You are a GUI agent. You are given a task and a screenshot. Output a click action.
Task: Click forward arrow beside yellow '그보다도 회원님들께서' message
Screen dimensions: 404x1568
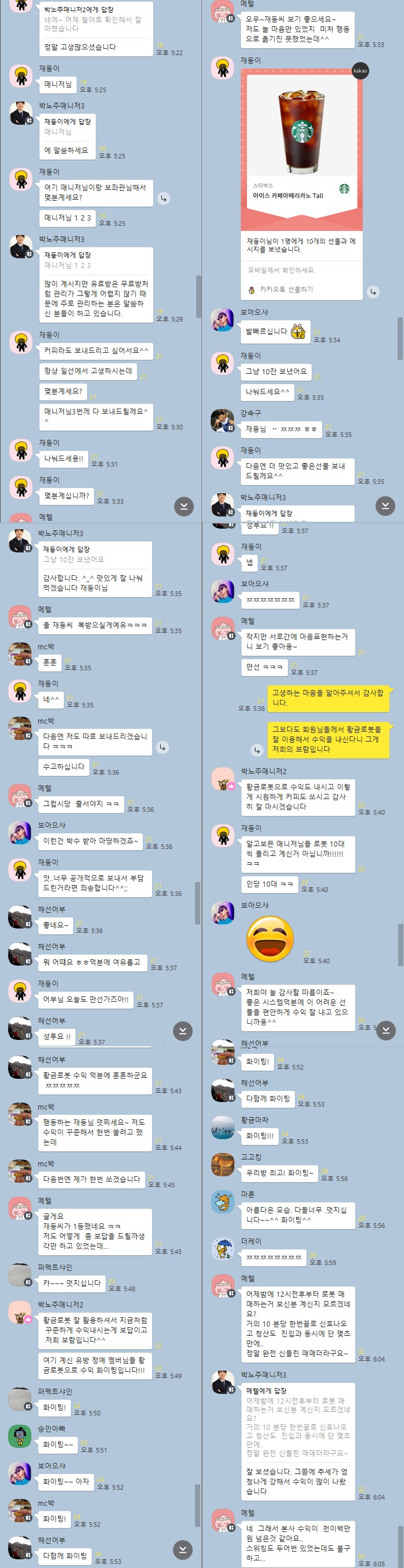[257, 749]
